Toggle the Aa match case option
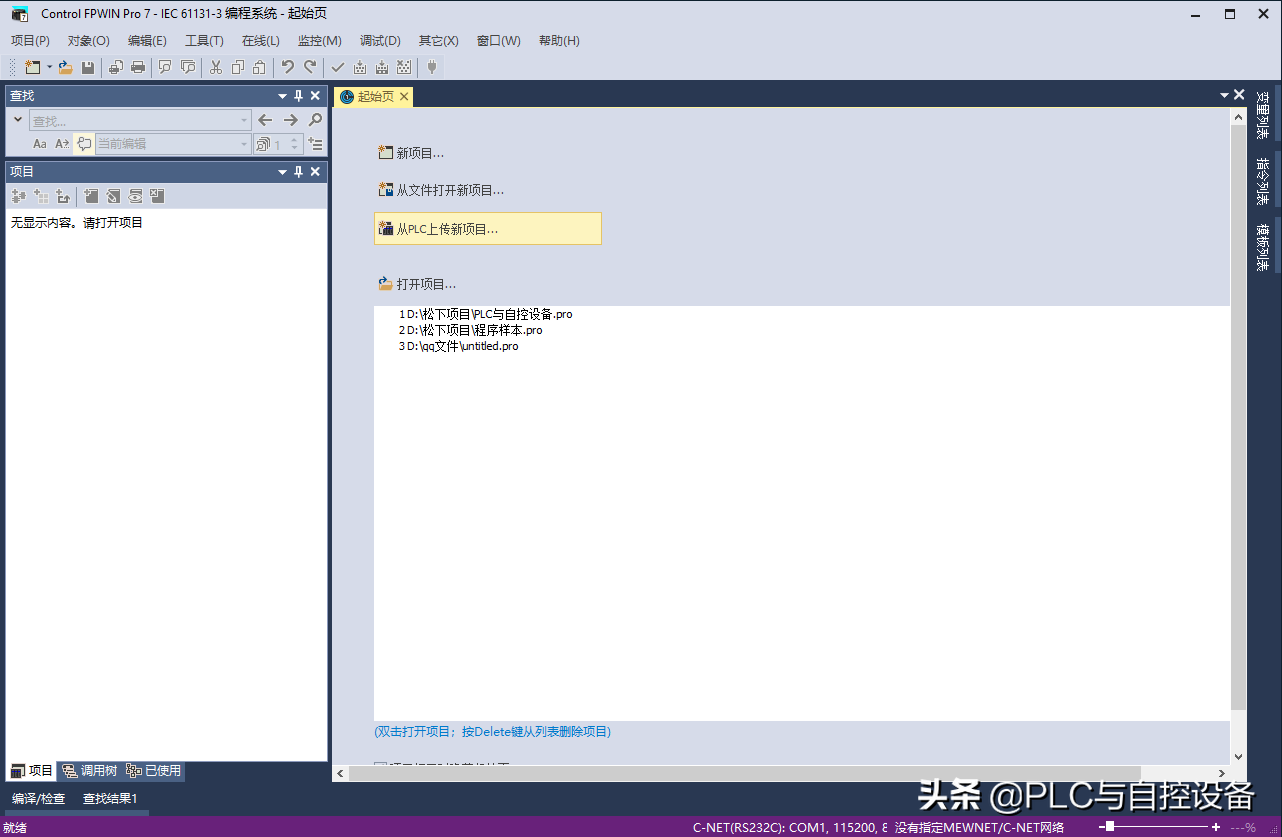1282x837 pixels. tap(40, 144)
